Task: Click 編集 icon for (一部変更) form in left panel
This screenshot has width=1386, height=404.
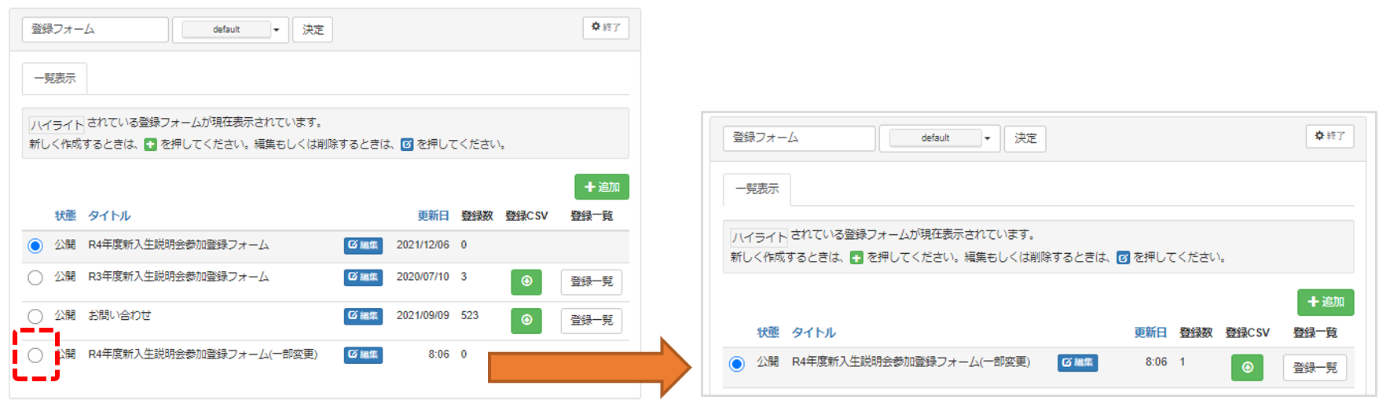Action: [363, 354]
